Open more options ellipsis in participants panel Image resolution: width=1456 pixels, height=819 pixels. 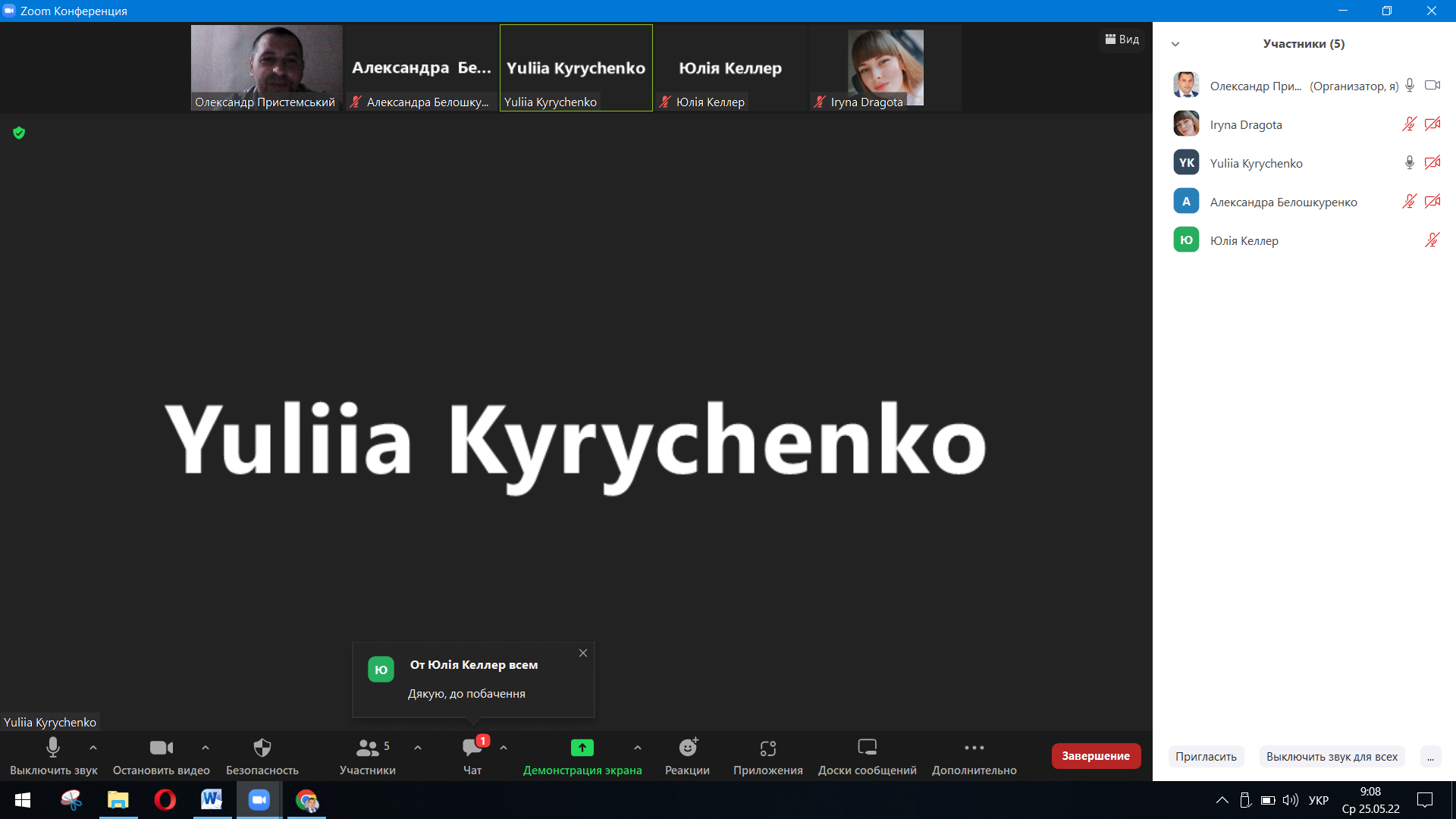pyautogui.click(x=1430, y=757)
